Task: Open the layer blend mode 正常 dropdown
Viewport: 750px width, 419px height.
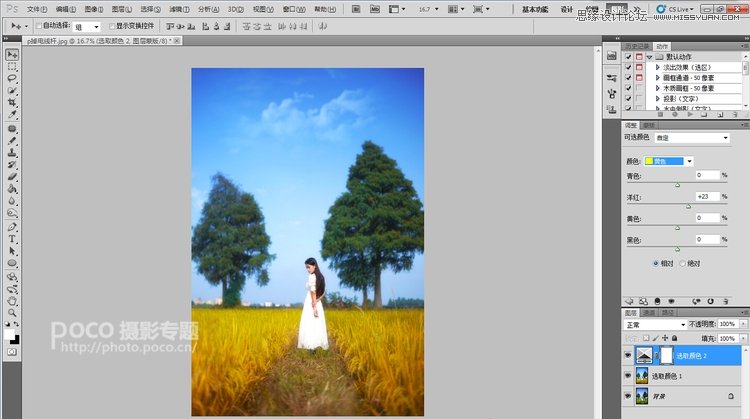Action: (655, 325)
